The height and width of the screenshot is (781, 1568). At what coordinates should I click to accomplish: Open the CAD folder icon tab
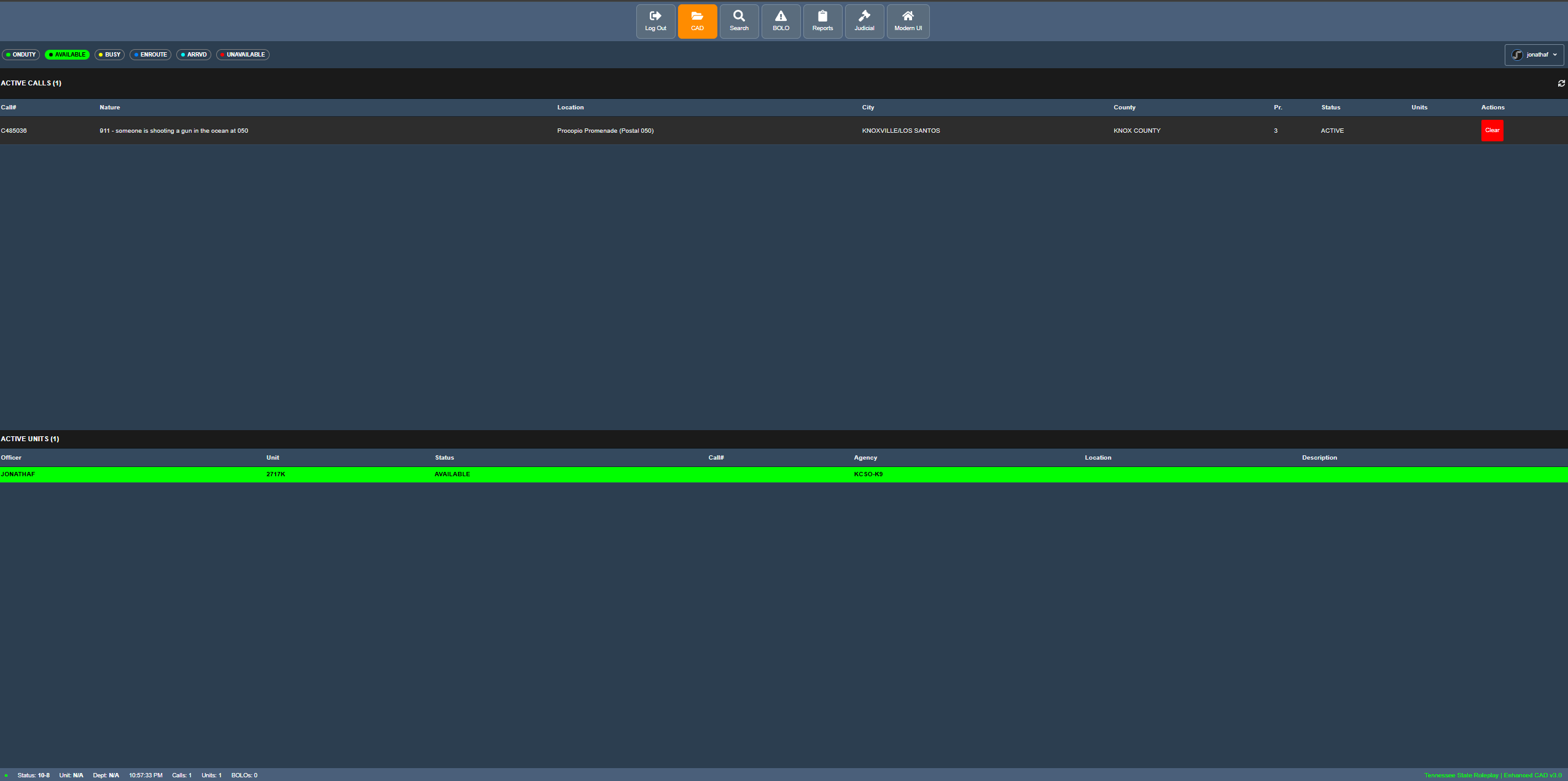coord(697,22)
